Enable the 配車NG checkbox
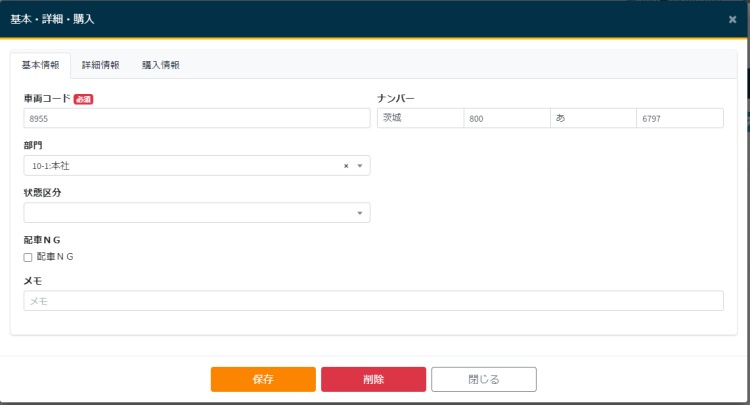 28,257
